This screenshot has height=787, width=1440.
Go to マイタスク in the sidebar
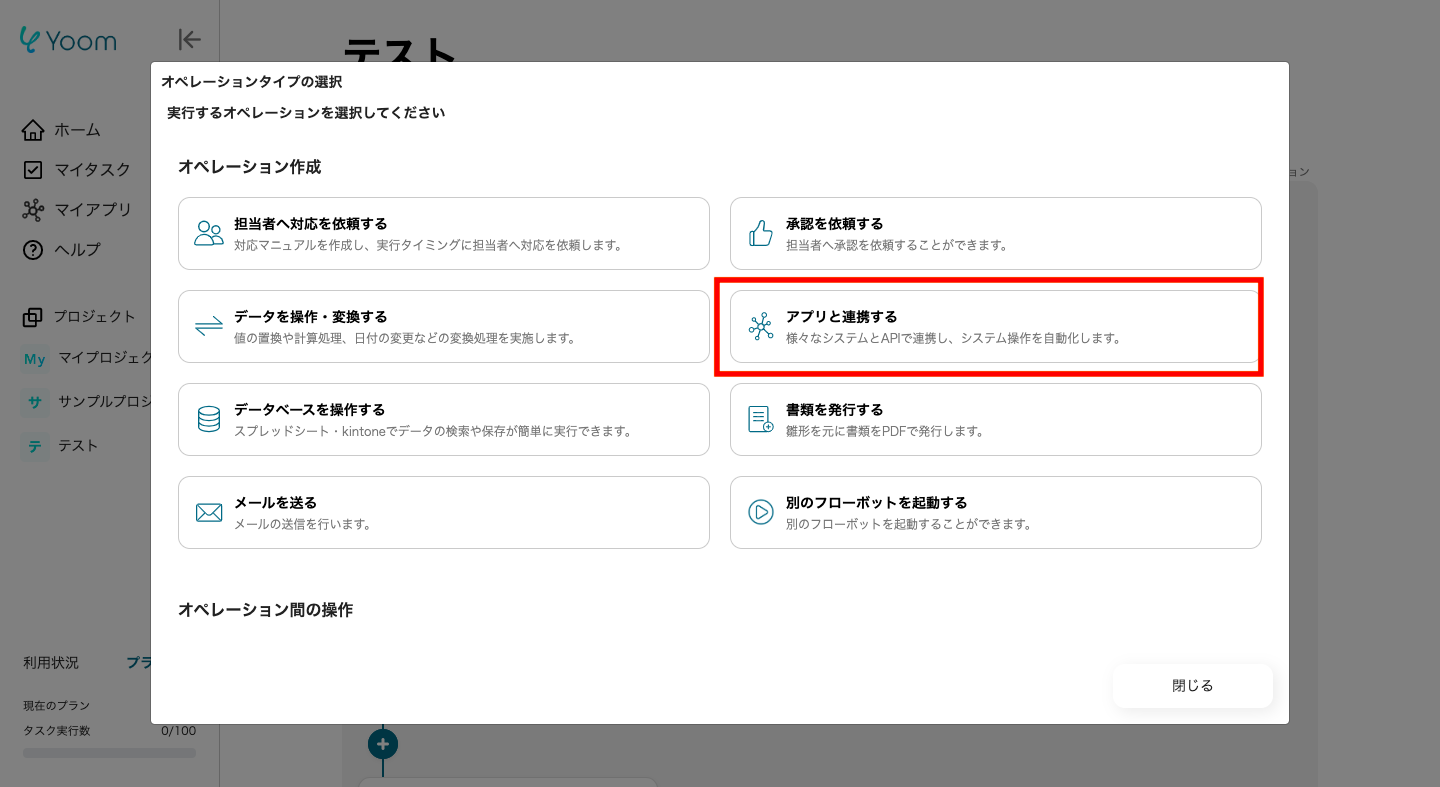tap(91, 170)
